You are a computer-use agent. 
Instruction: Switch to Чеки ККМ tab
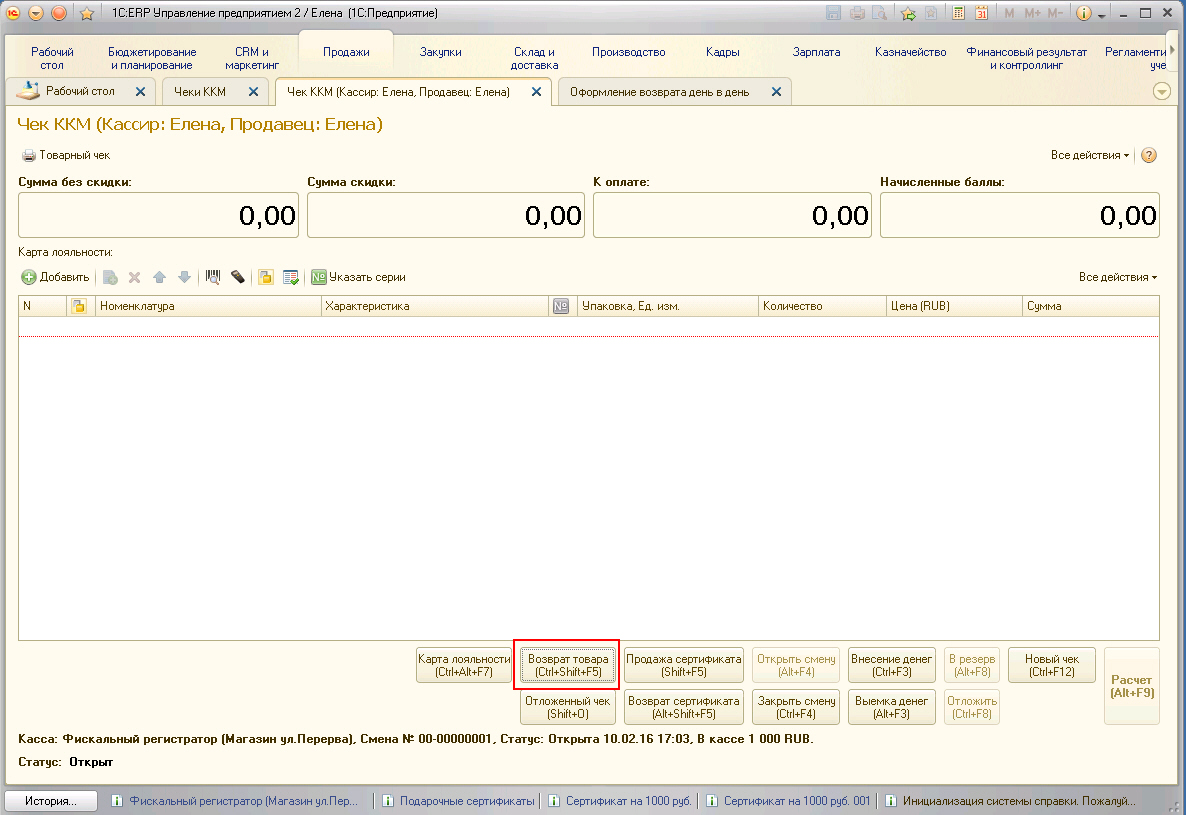click(200, 91)
